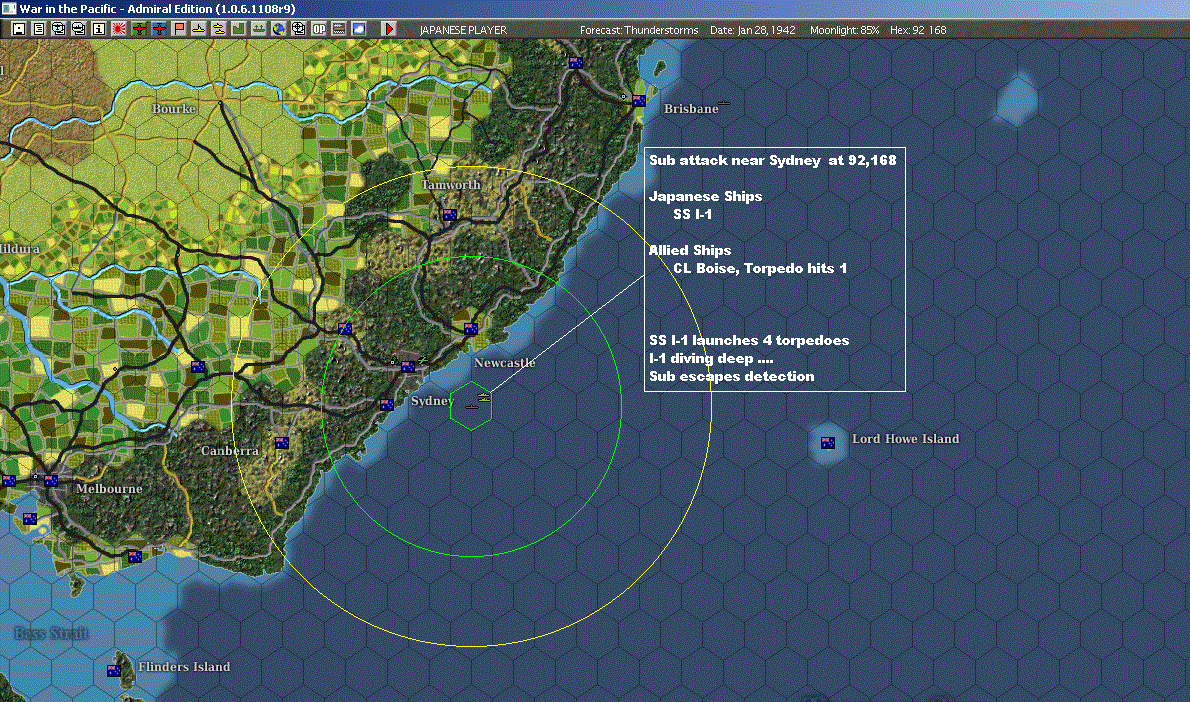Click 'SS I-1 launches 4 torpedoes' line
The height and width of the screenshot is (702, 1190).
tap(749, 340)
